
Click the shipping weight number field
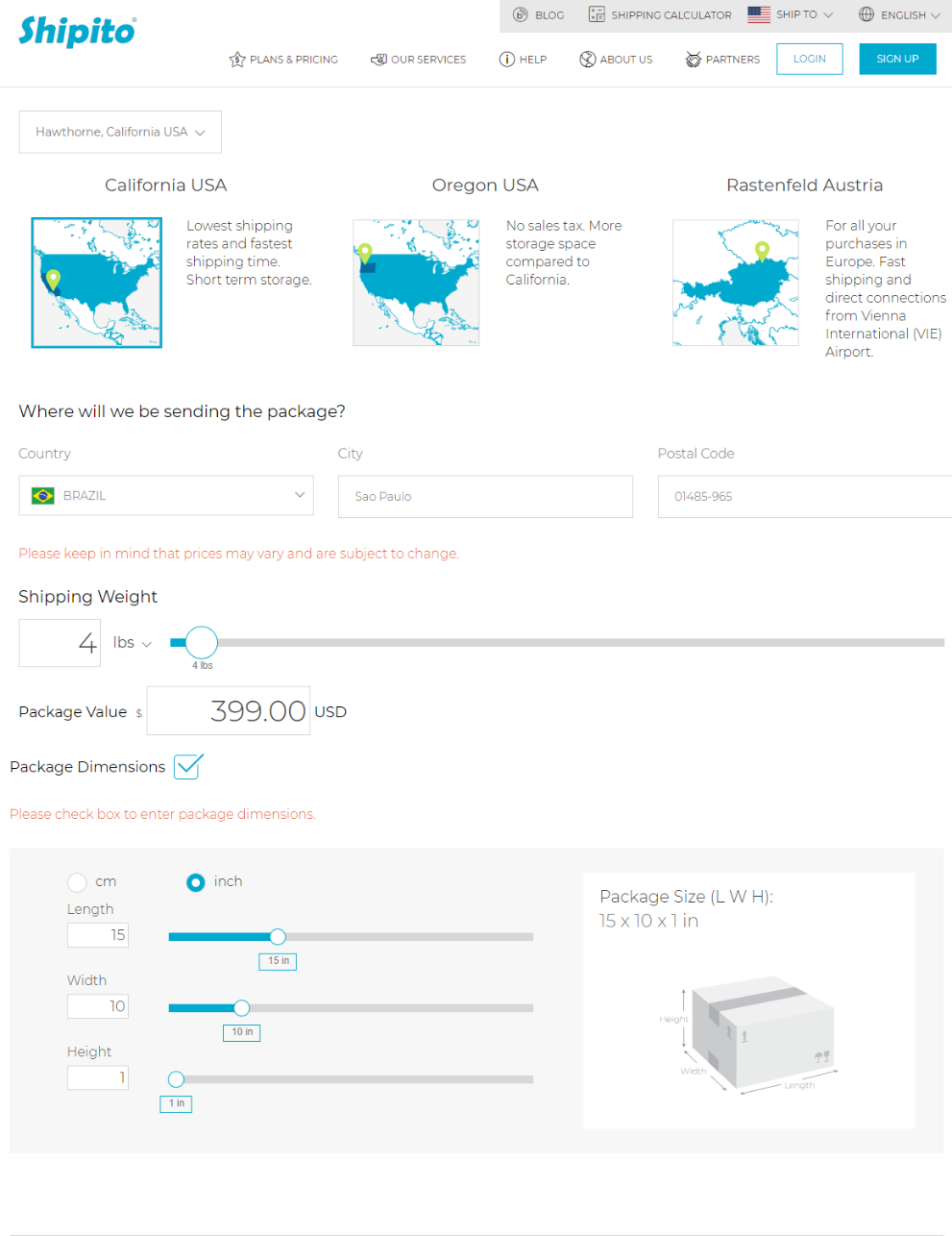(60, 643)
